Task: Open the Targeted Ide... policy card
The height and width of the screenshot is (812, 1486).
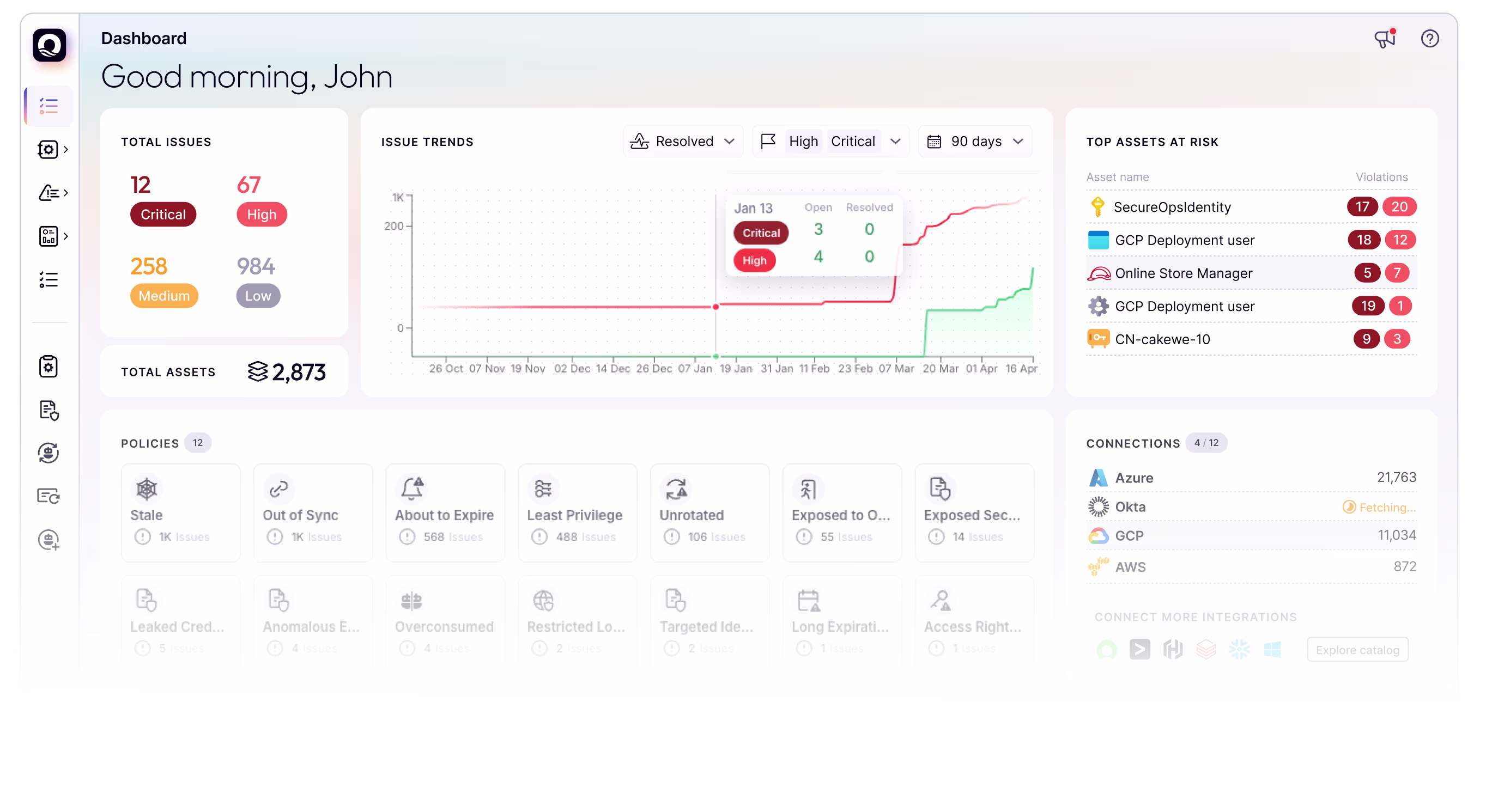Action: pyautogui.click(x=709, y=622)
